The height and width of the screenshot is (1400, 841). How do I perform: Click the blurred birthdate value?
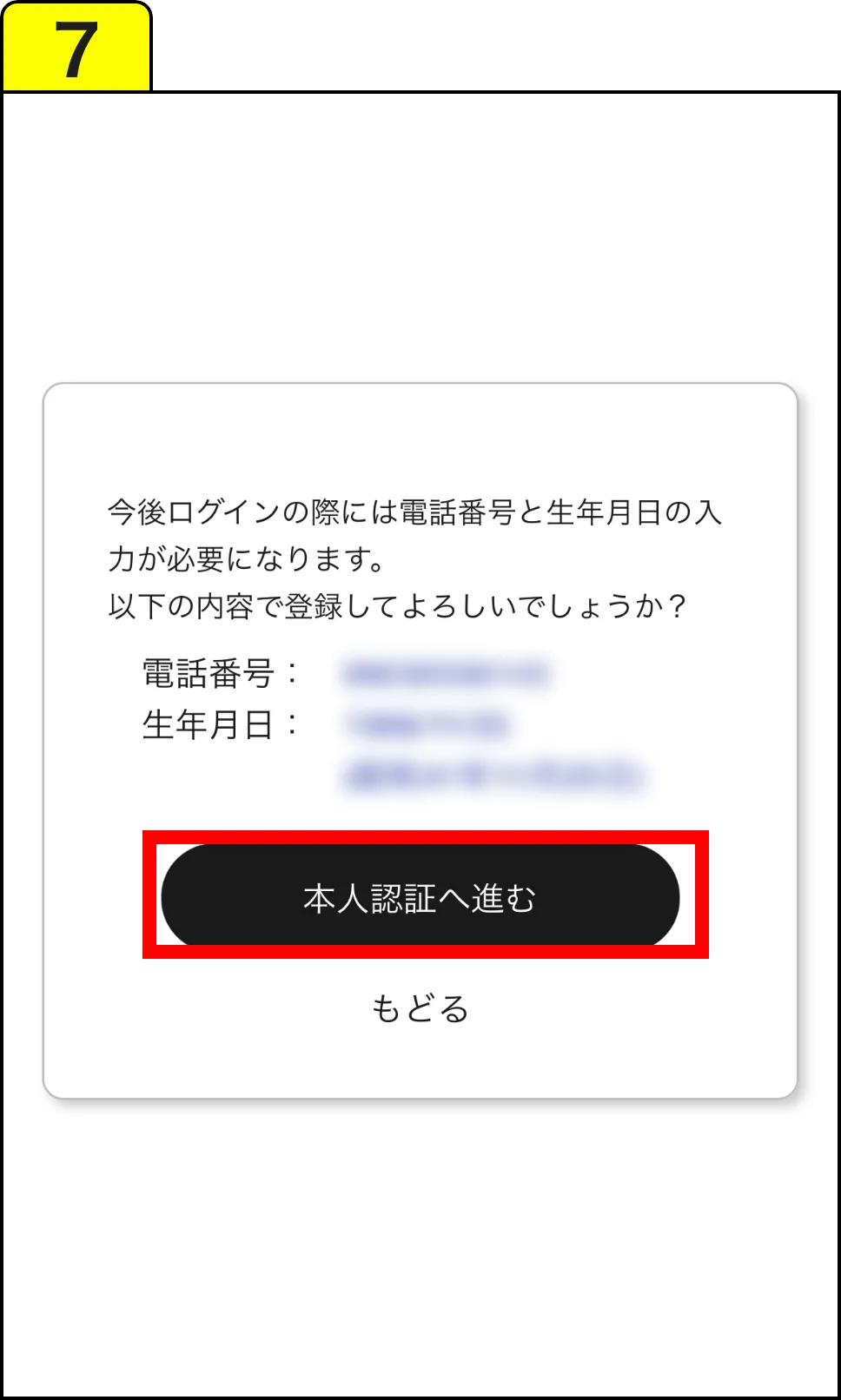point(427,724)
